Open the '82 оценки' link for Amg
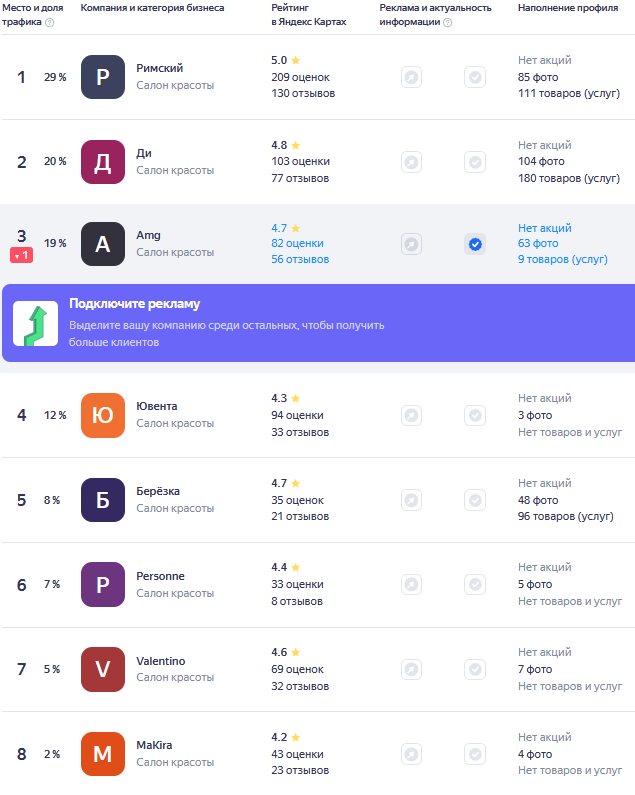This screenshot has height=795, width=635. [x=297, y=243]
